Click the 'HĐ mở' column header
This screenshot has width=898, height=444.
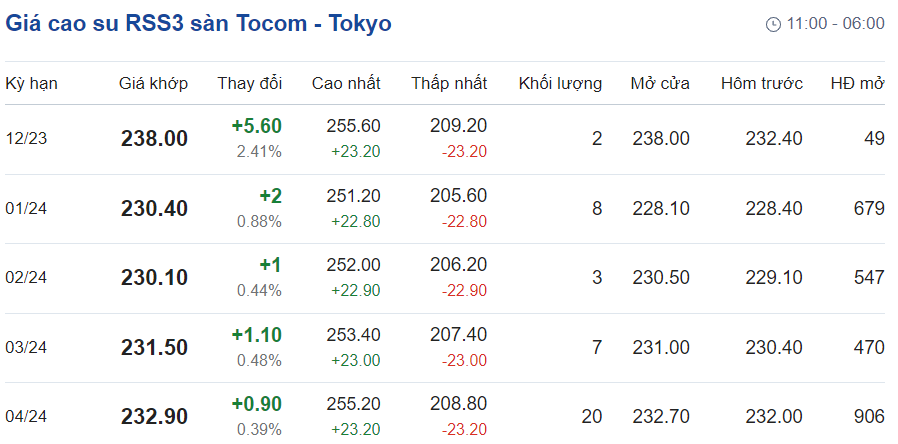857,83
